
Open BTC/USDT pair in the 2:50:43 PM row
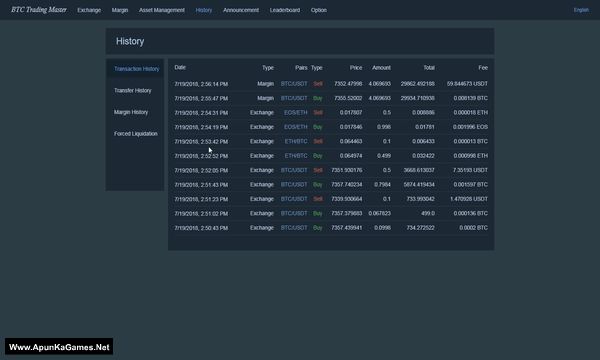(294, 228)
